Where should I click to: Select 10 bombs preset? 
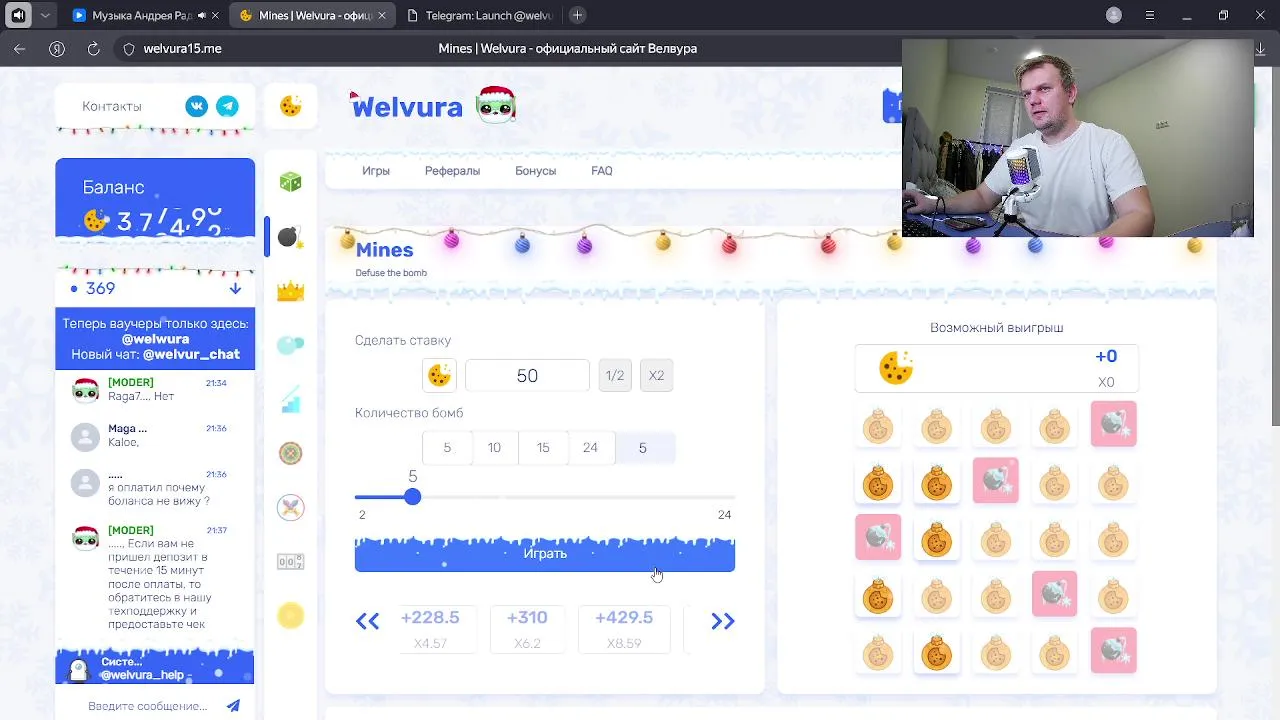pos(494,447)
